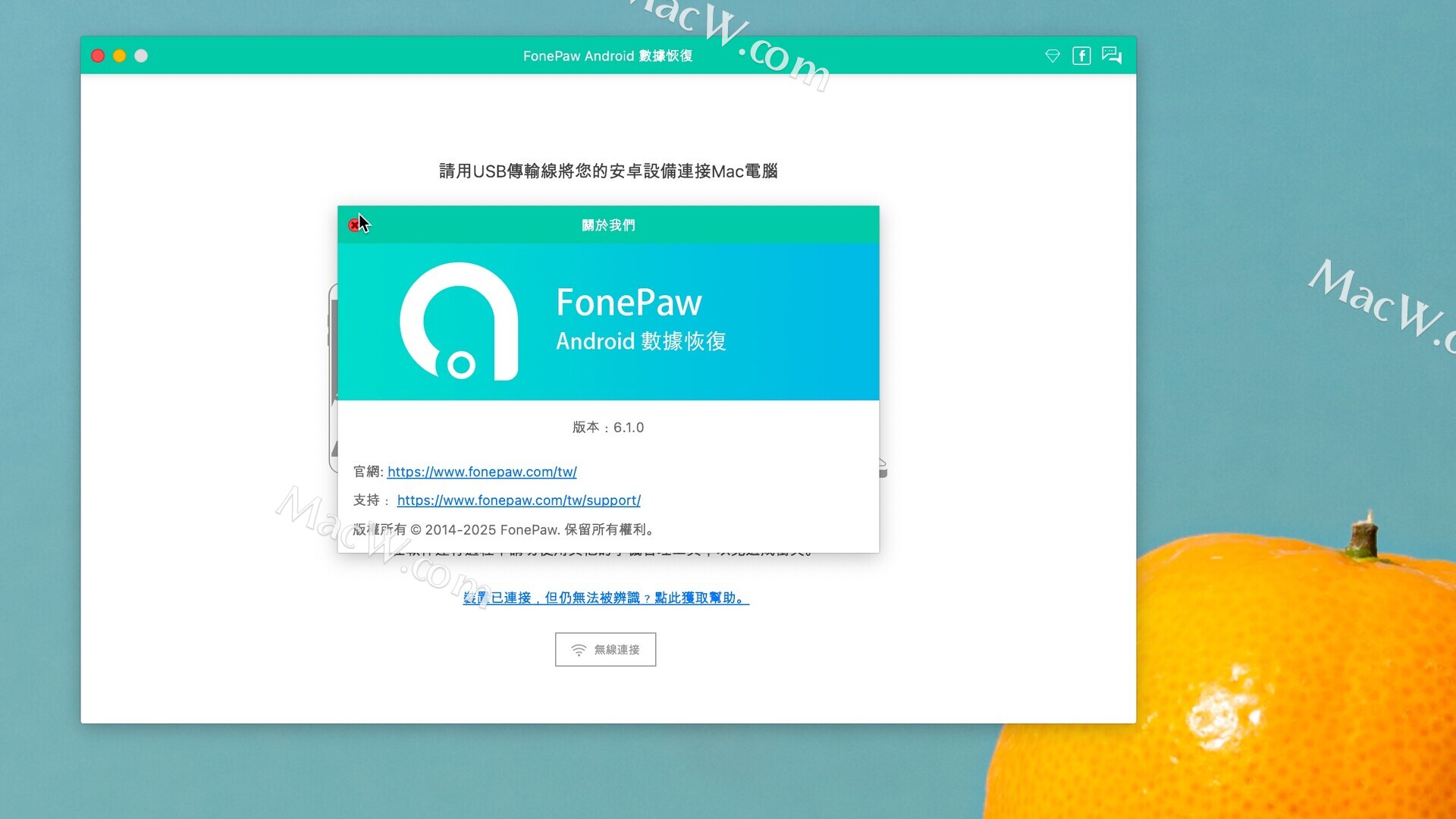This screenshot has width=1456, height=819.
Task: Open the official site link fonepaw.com/tw/
Action: [482, 472]
